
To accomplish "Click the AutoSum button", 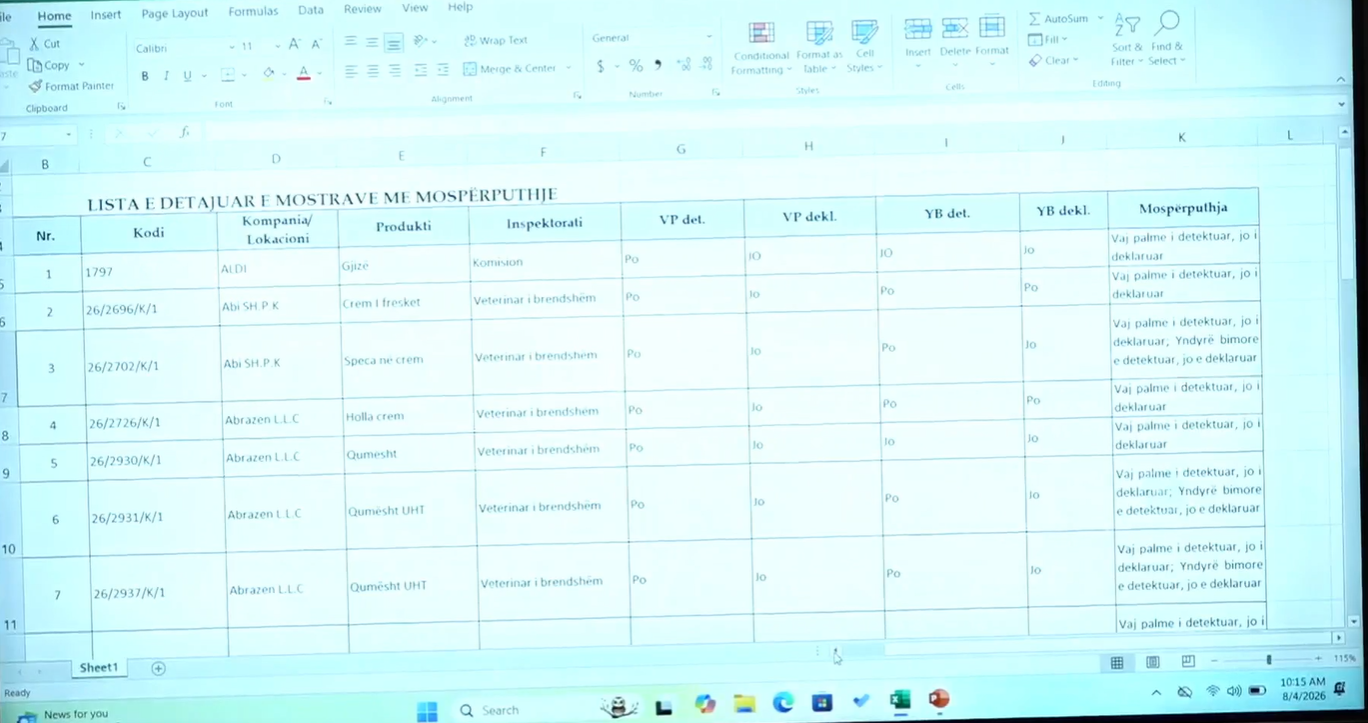I will coord(1058,19).
